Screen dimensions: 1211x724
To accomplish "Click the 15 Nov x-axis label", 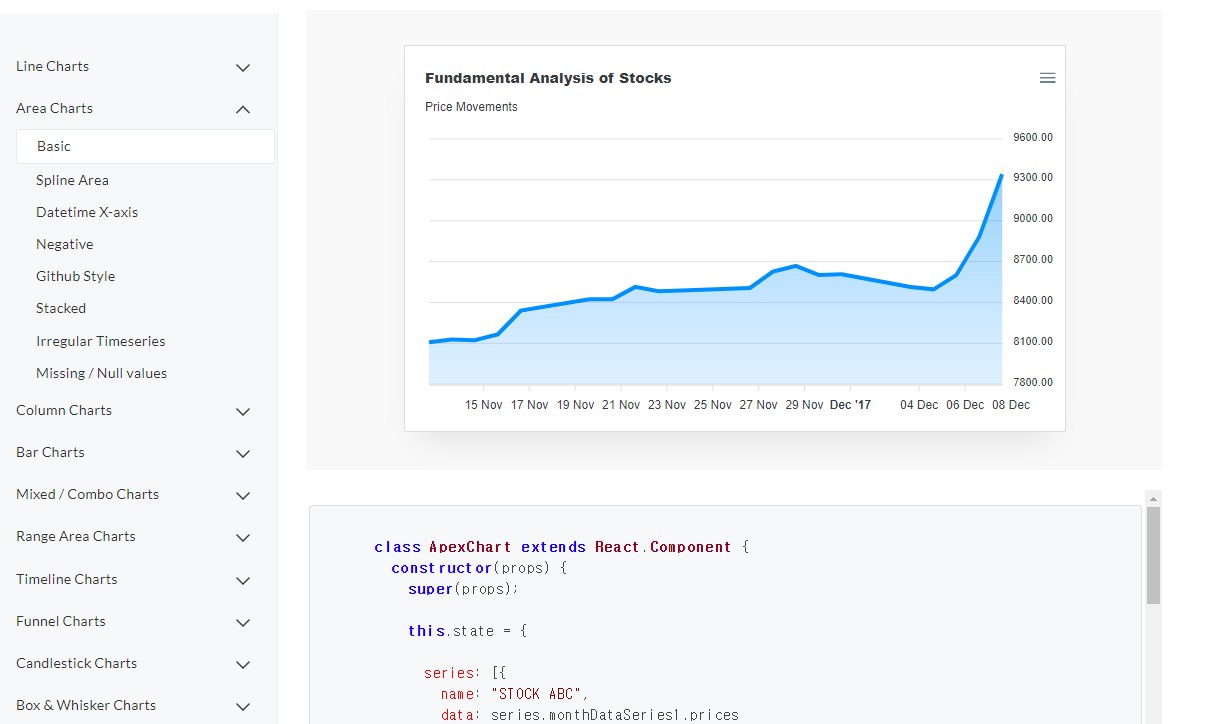I will click(x=484, y=405).
